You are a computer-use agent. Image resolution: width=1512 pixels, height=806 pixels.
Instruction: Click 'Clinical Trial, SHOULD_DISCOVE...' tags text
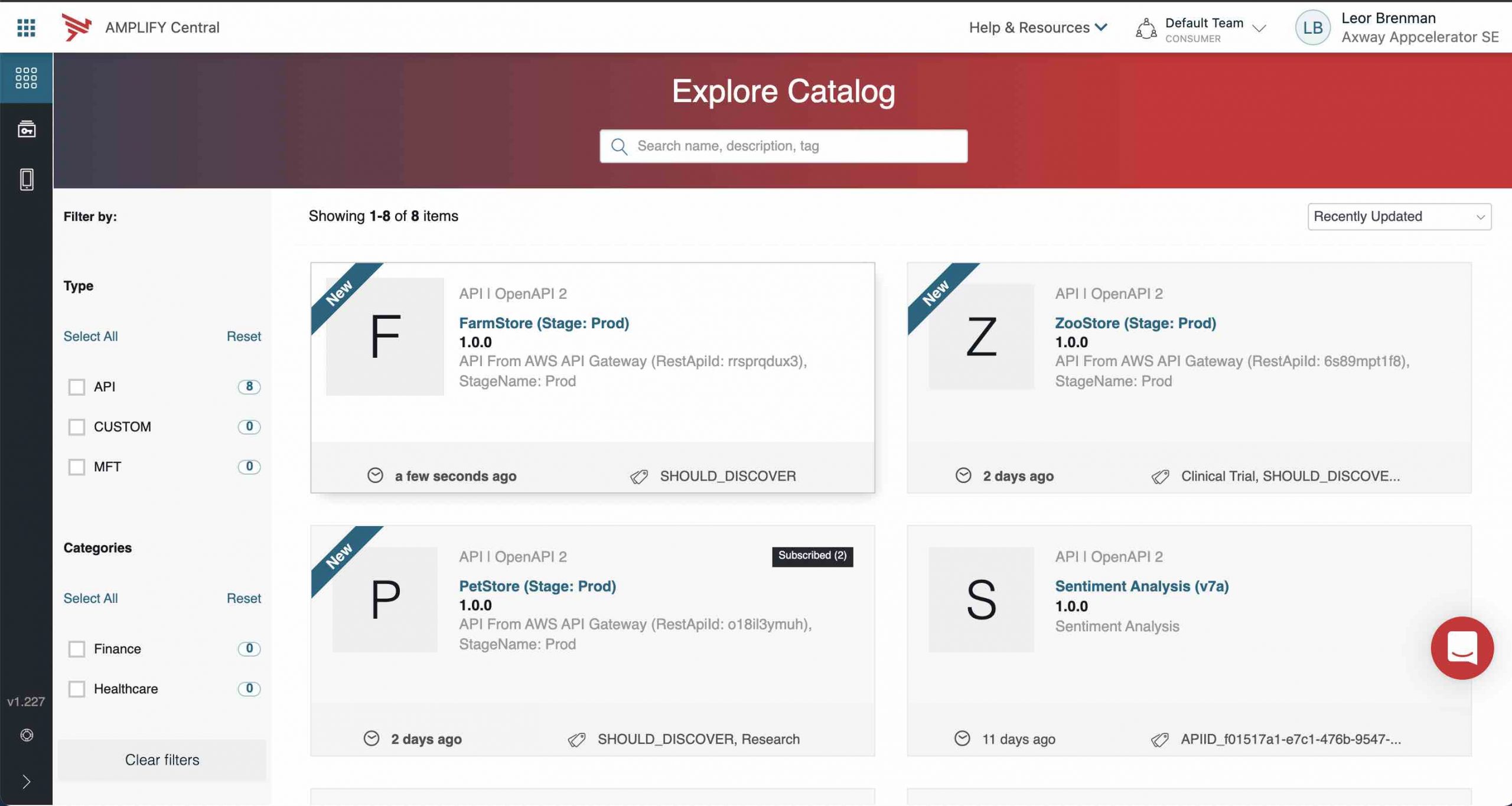click(1290, 476)
